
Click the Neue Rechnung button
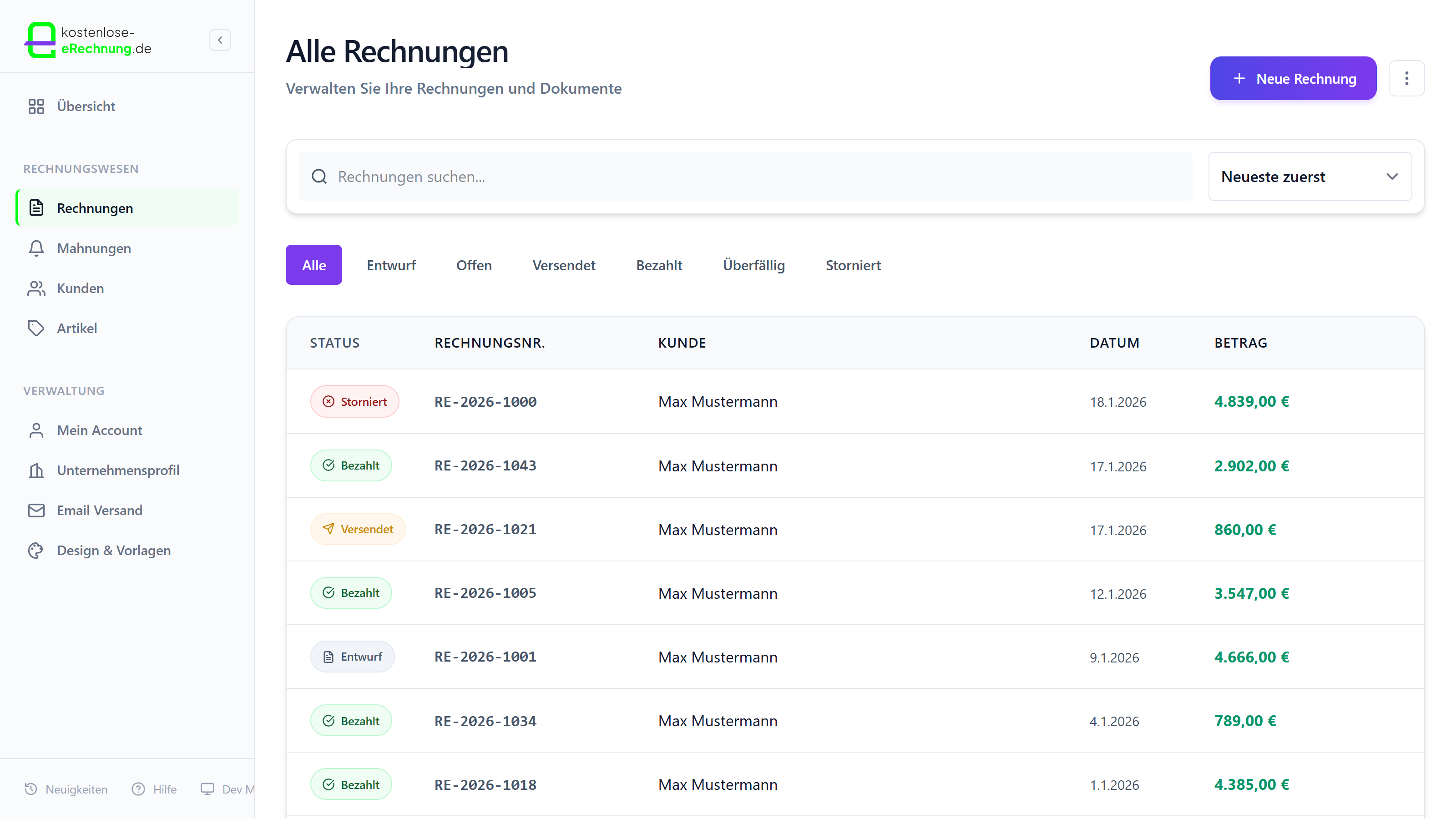click(x=1293, y=79)
